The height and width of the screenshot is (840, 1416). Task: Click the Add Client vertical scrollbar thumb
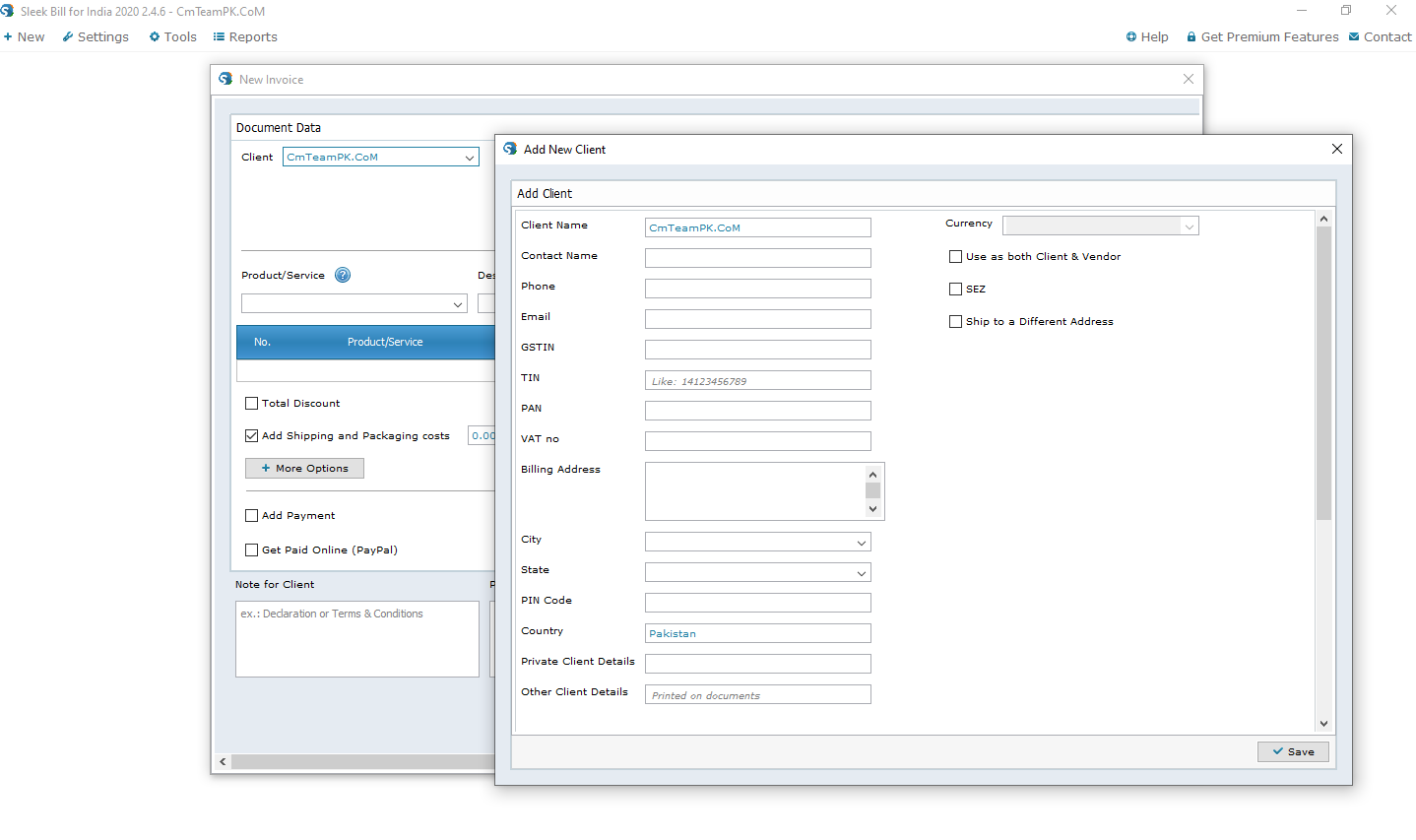click(x=1323, y=373)
